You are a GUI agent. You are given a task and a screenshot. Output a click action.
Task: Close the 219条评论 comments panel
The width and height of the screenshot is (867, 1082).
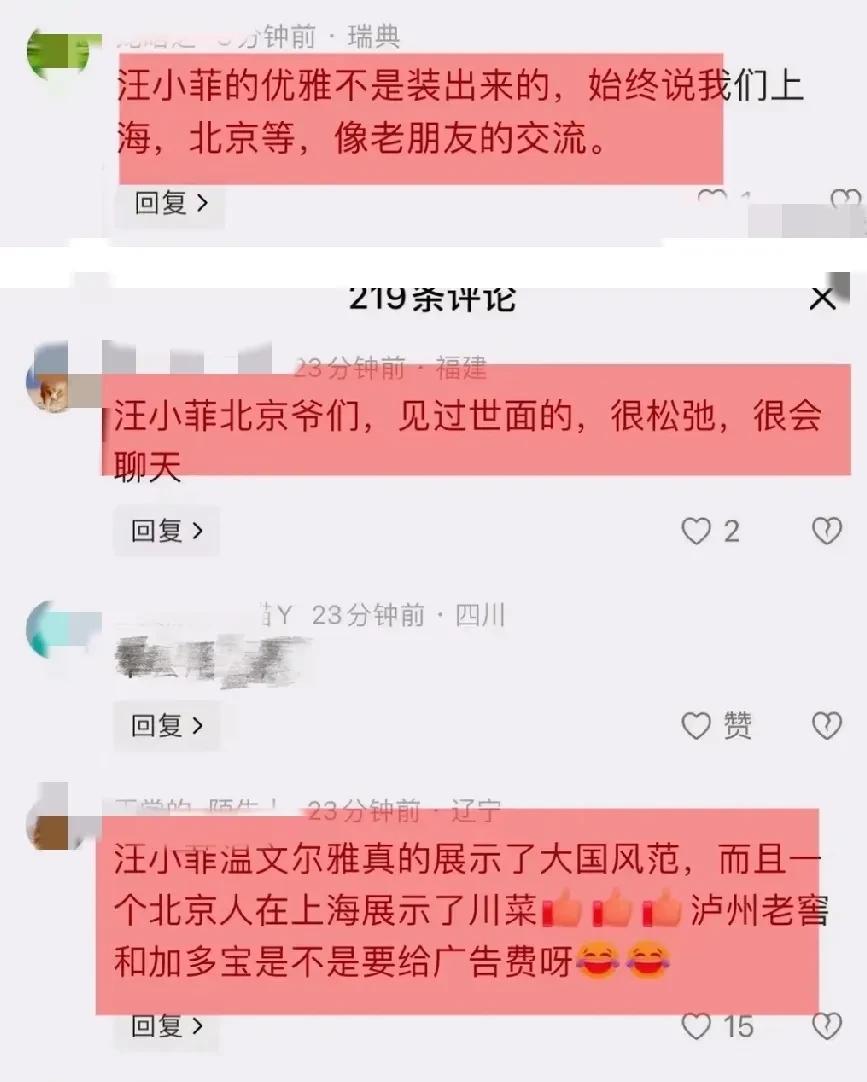click(822, 298)
